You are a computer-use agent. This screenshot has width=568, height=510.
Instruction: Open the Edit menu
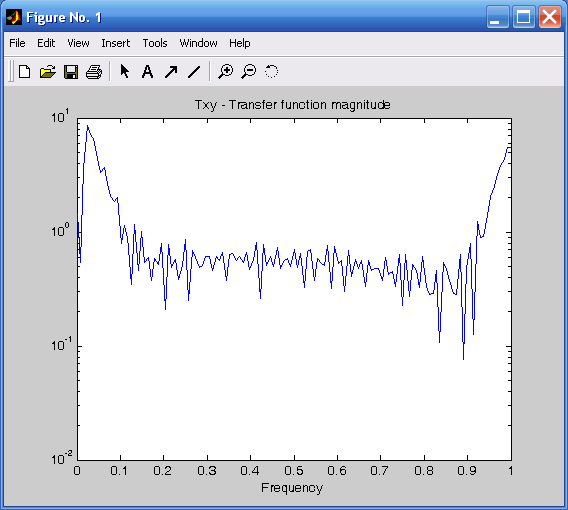[46, 43]
